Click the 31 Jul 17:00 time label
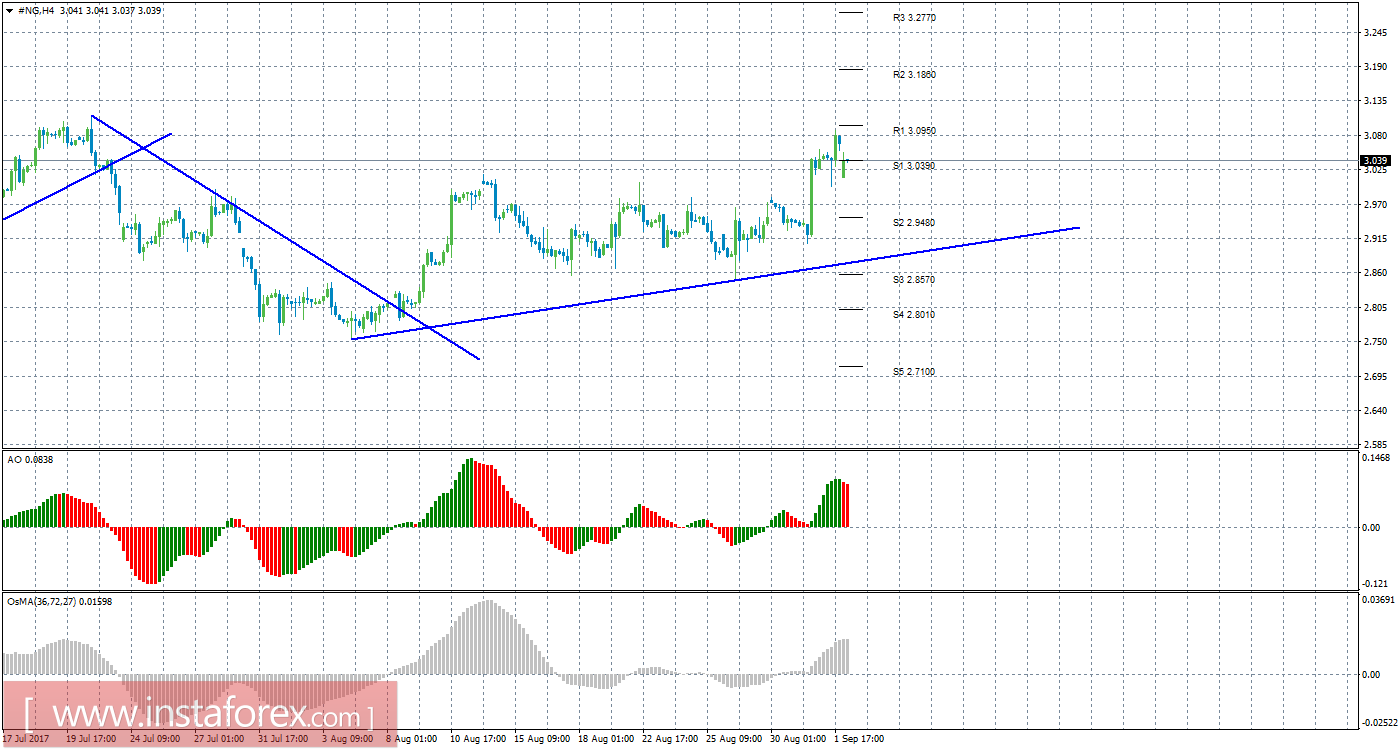The height and width of the screenshot is (750, 1398). pos(282,740)
